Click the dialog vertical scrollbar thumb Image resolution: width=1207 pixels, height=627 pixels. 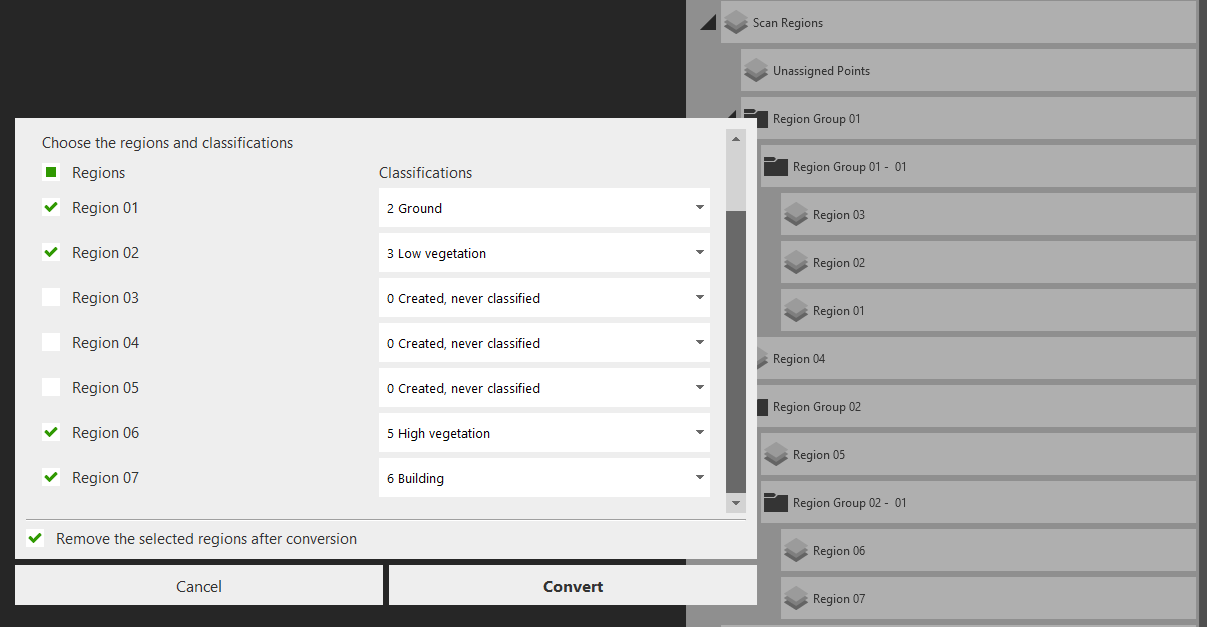tap(736, 351)
